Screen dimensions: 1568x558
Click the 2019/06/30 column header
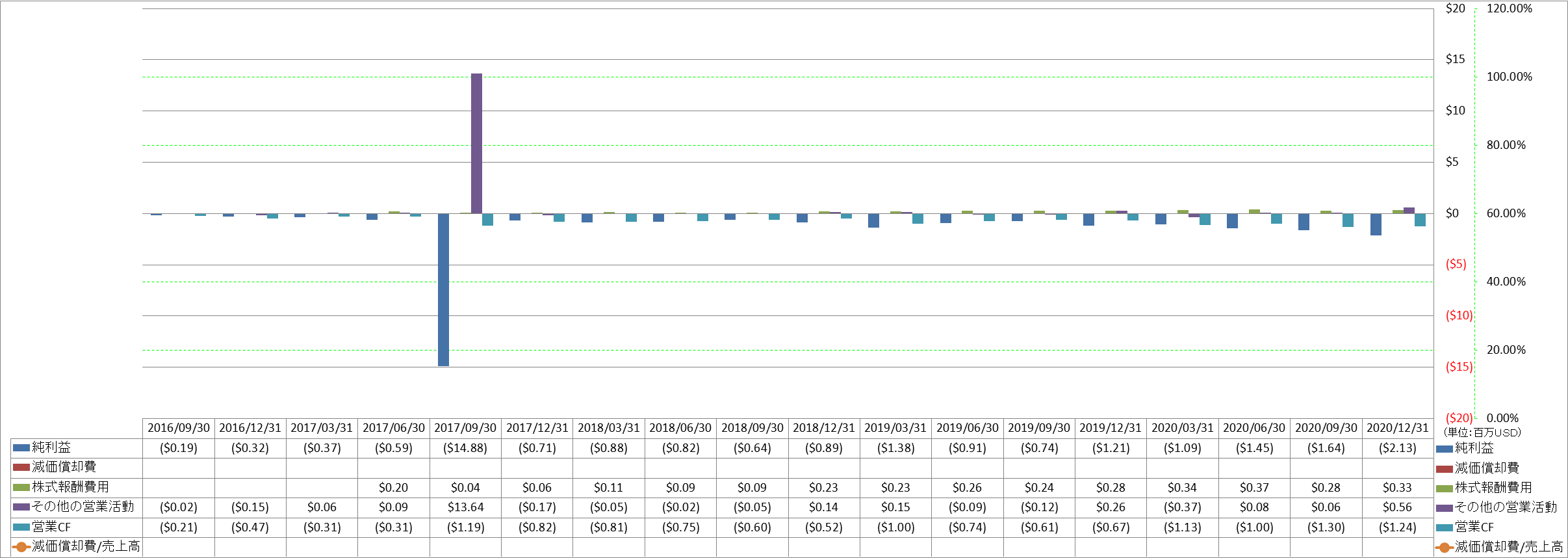(968, 428)
